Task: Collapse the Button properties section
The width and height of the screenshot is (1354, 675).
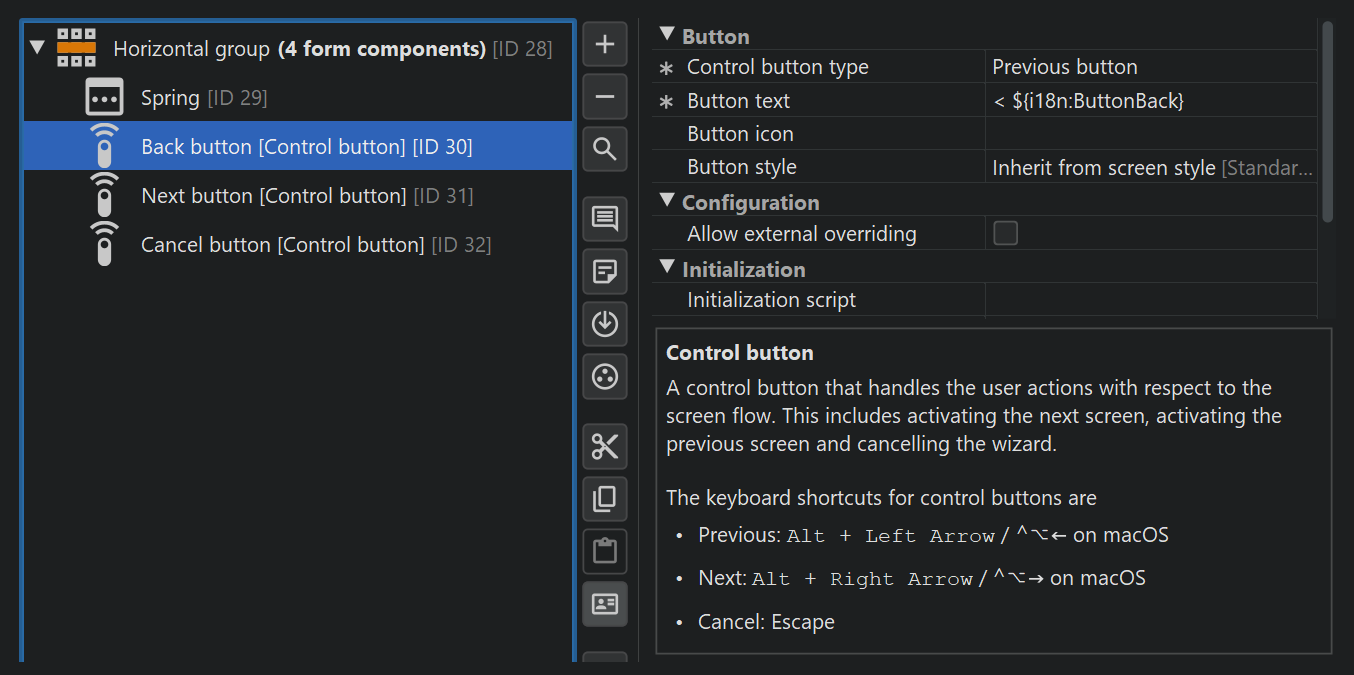Action: 667,35
